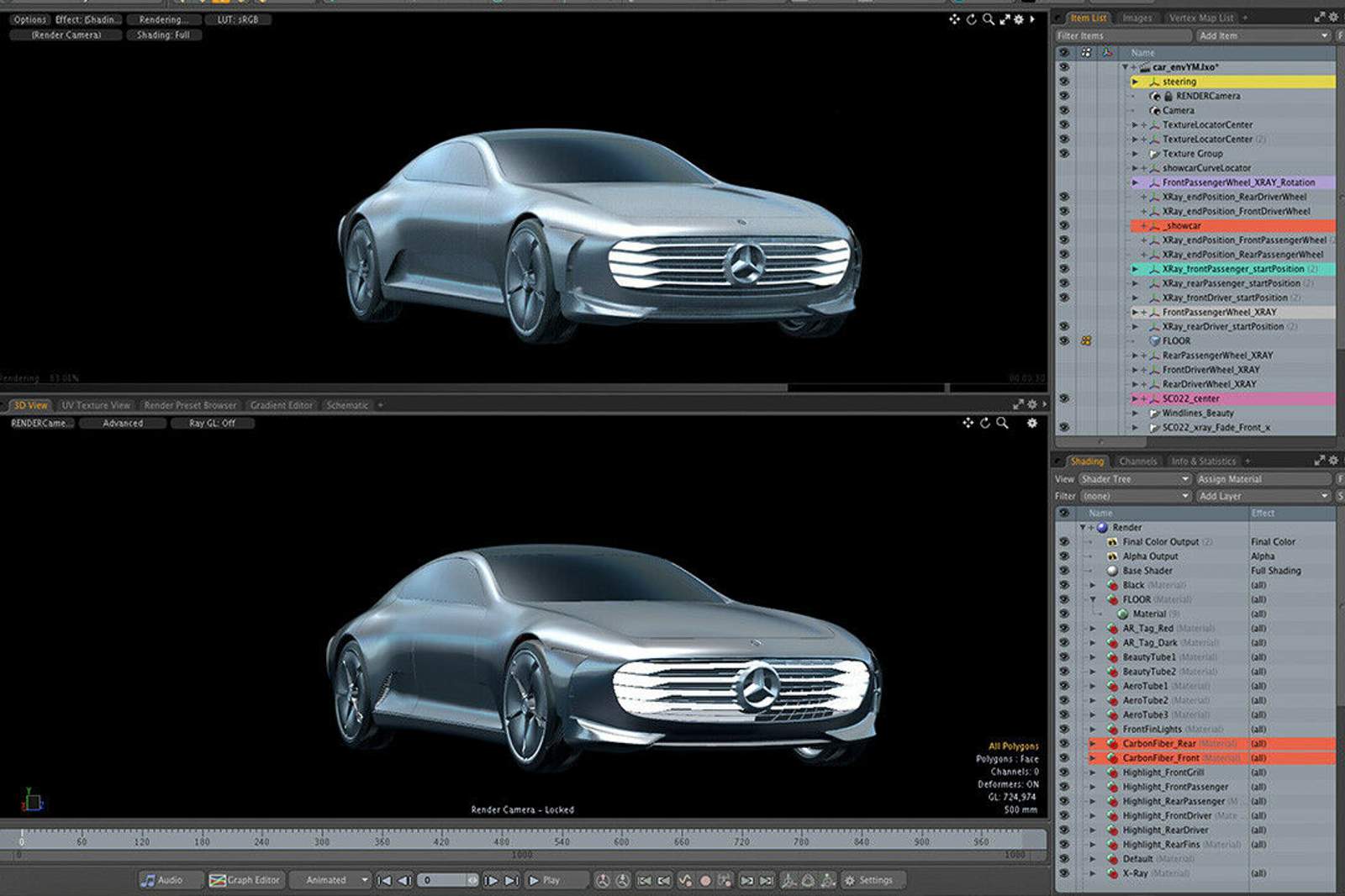The width and height of the screenshot is (1345, 896).
Task: Hide the steering item via eye icon
Action: pyautogui.click(x=1064, y=82)
